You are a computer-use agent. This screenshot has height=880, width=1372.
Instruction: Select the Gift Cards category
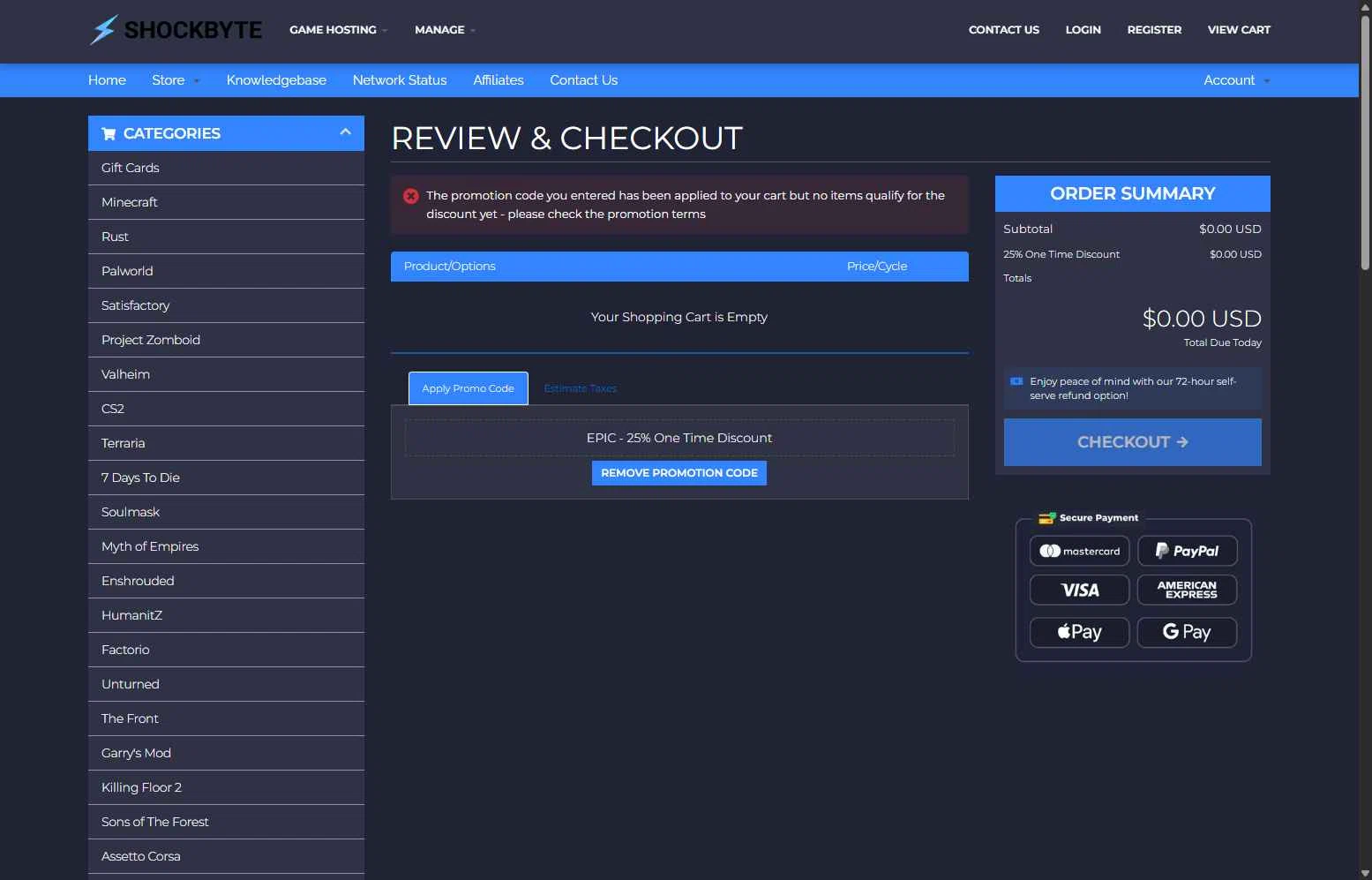(226, 168)
